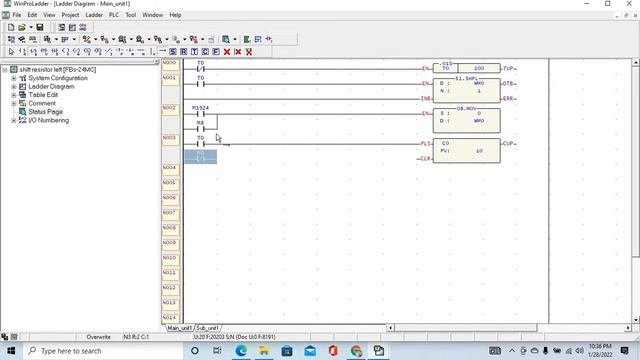Viewport: 640px width, 360px height.
Task: Insert Set coil with S button
Action: [173, 52]
